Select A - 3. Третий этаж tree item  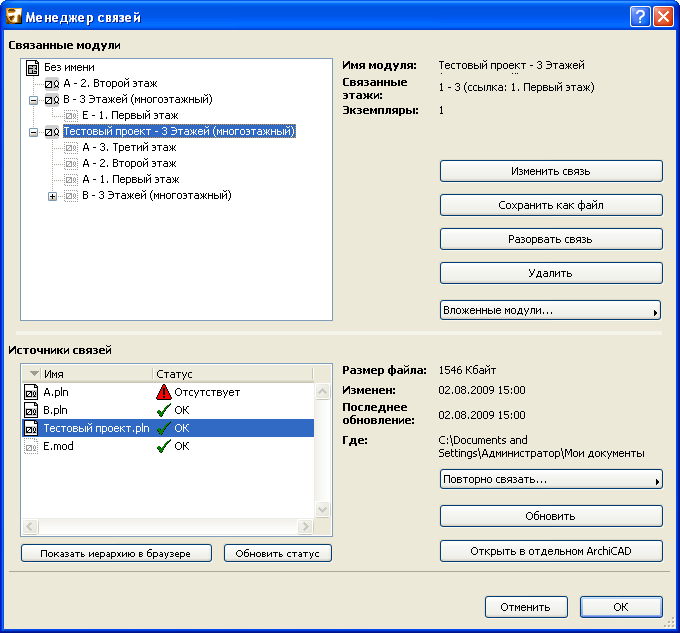[x=129, y=148]
